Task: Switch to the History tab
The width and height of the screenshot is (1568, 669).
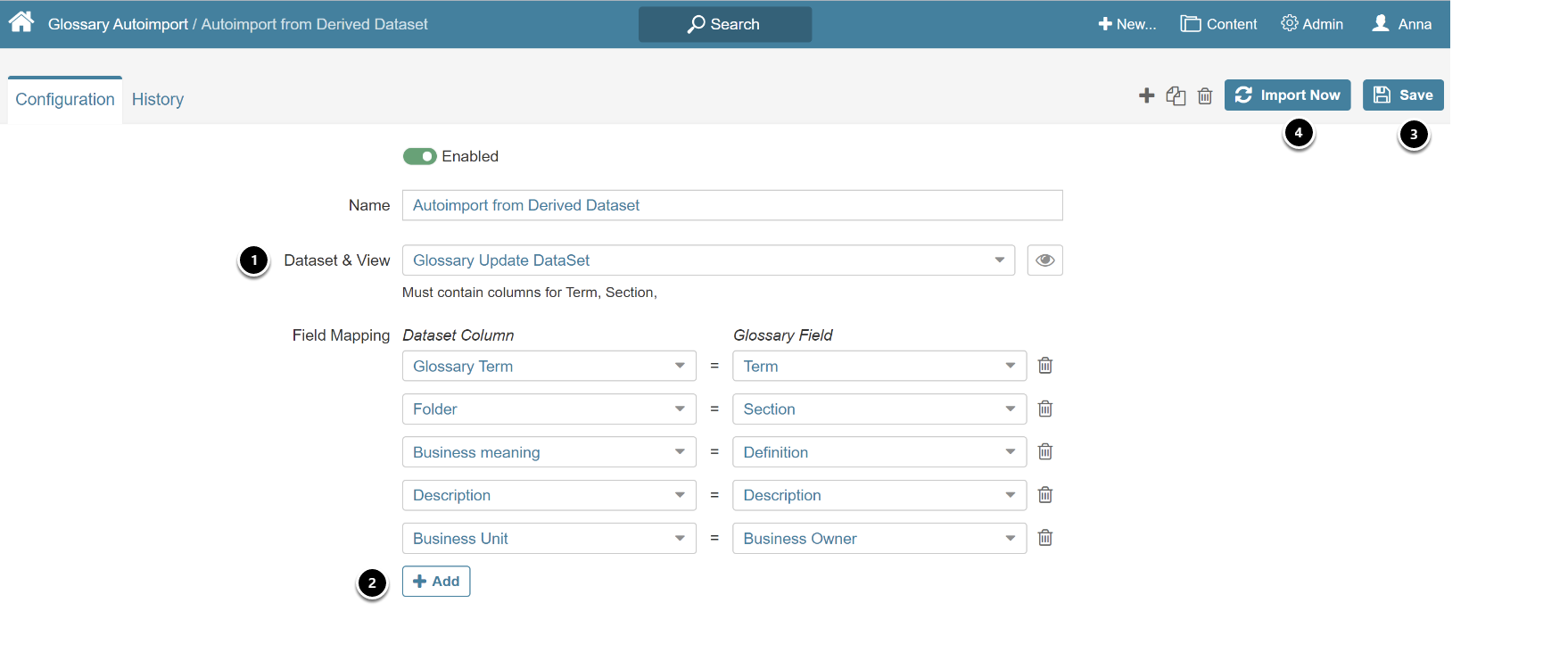Action: click(158, 100)
